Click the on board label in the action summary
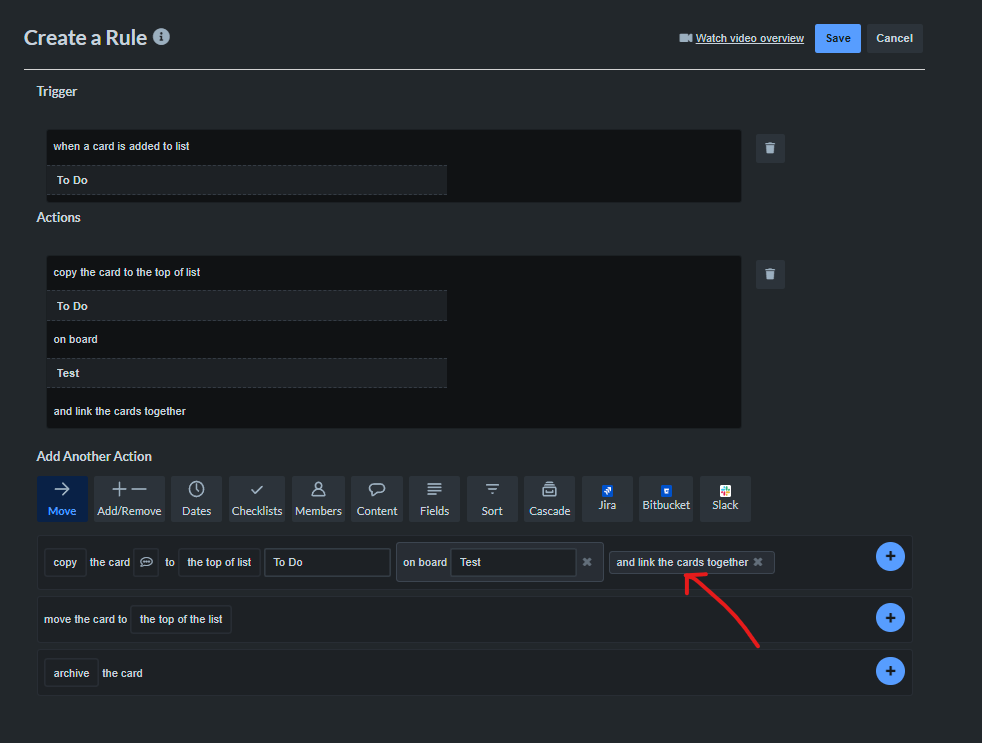Screen dimensions: 982x743 75,339
